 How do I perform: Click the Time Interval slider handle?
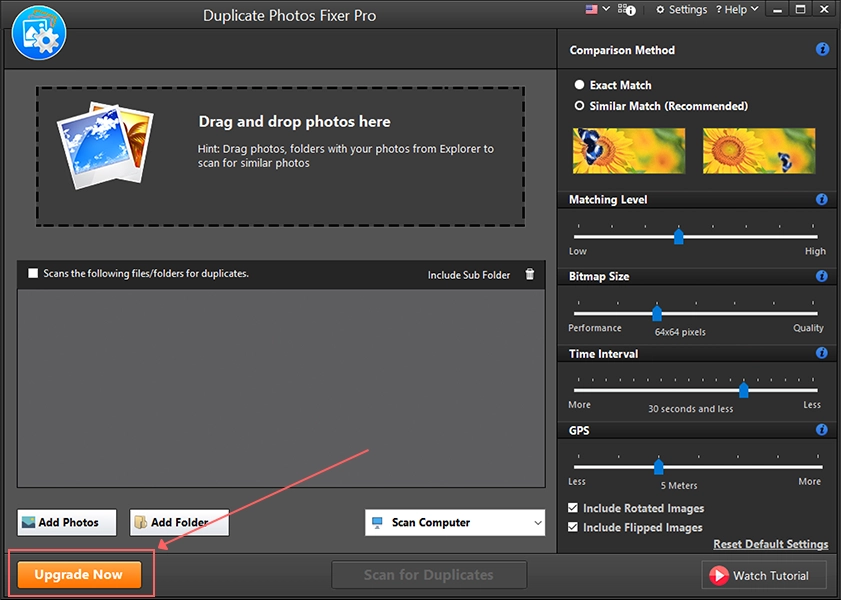click(x=743, y=390)
